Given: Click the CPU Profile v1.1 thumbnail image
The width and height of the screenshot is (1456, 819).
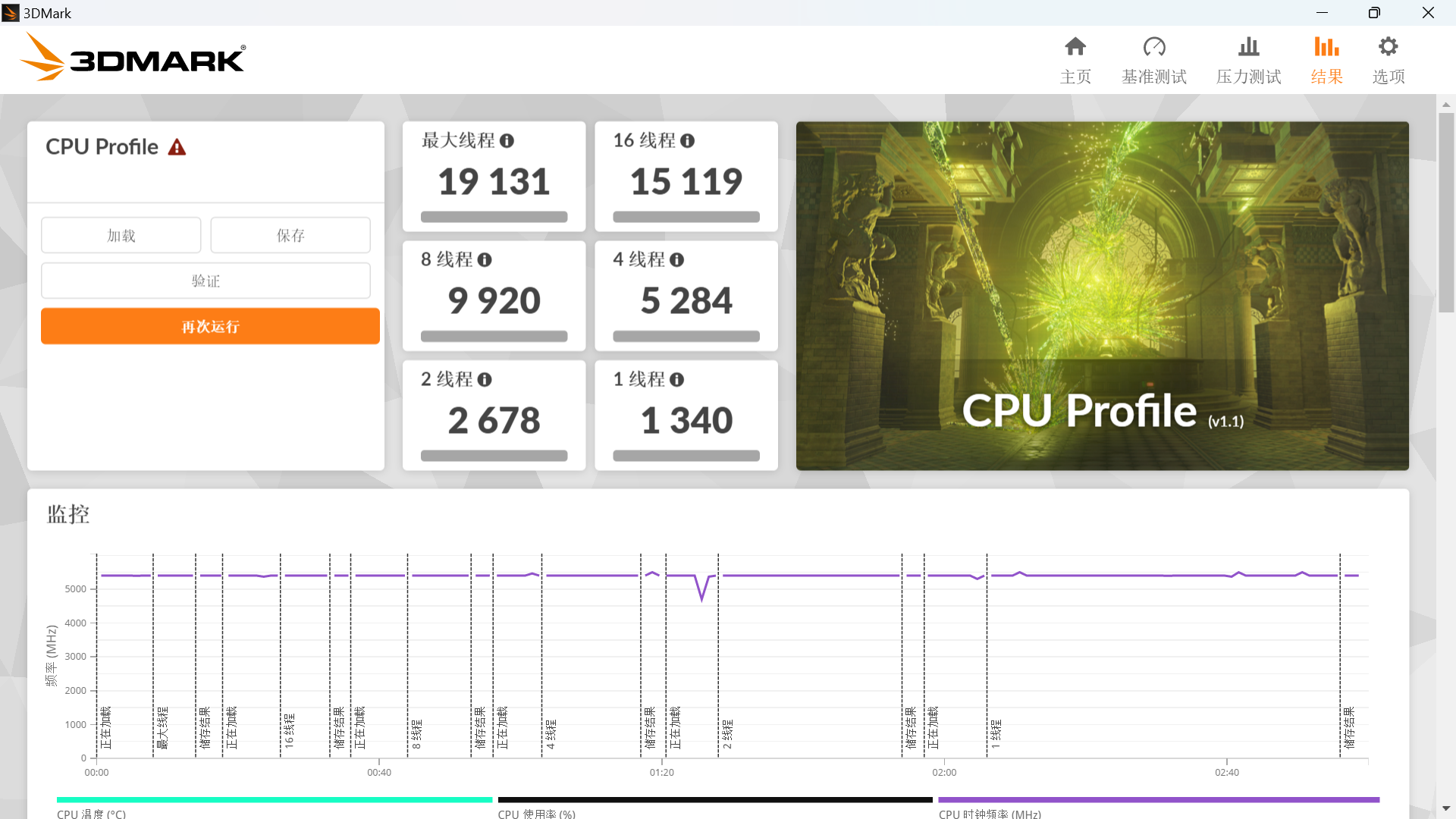Looking at the screenshot, I should (1102, 296).
